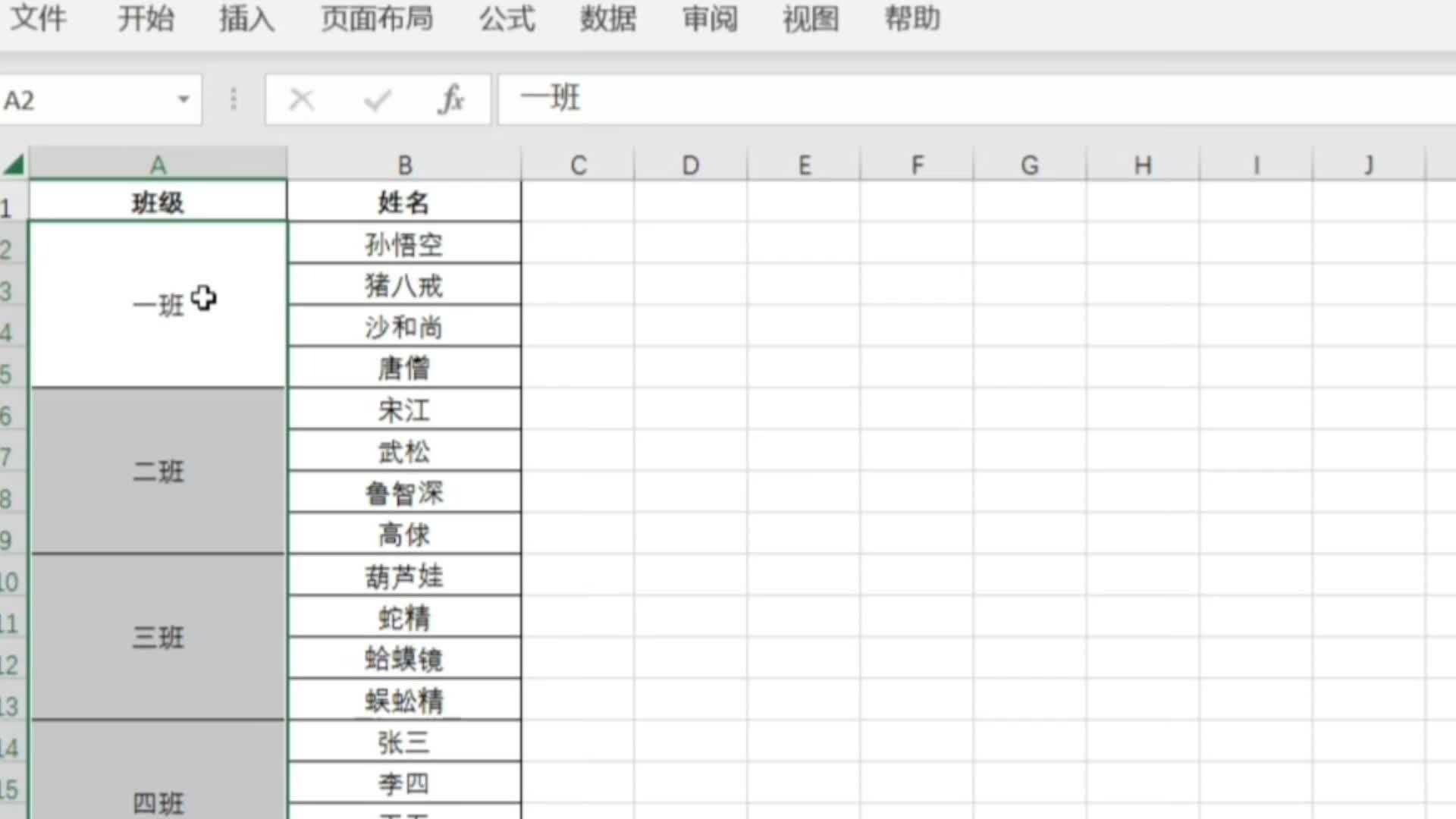Switch to the 页面布局 tab
Screen dimensions: 1456x819
[377, 18]
